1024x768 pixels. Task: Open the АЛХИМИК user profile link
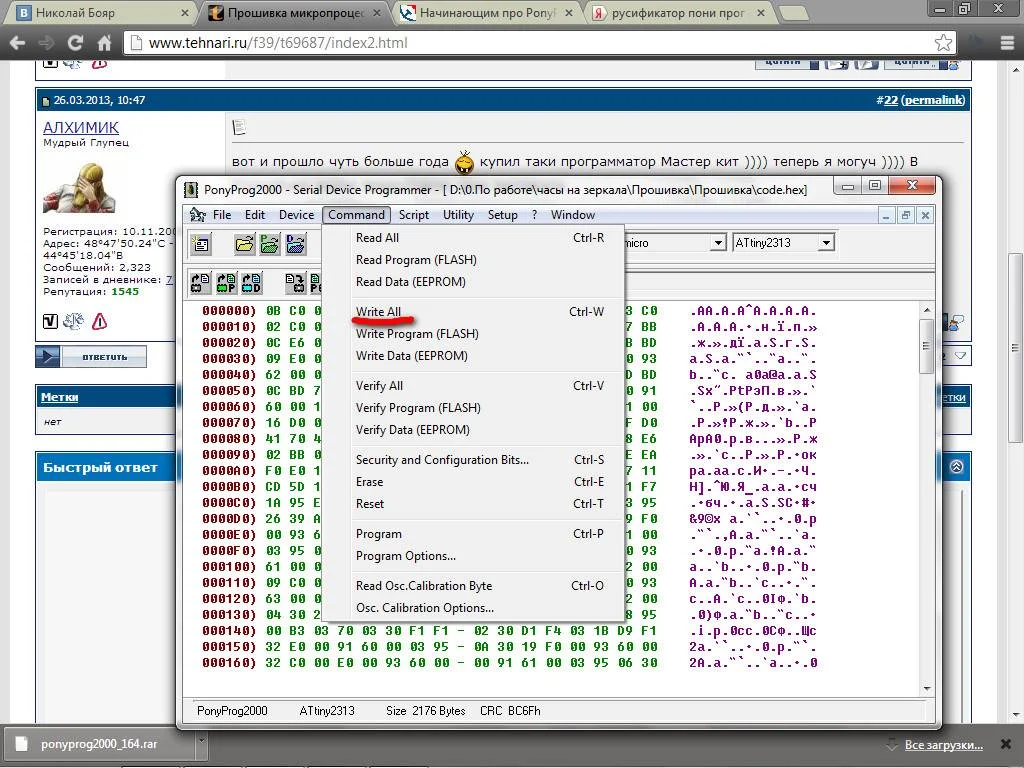[x=81, y=127]
